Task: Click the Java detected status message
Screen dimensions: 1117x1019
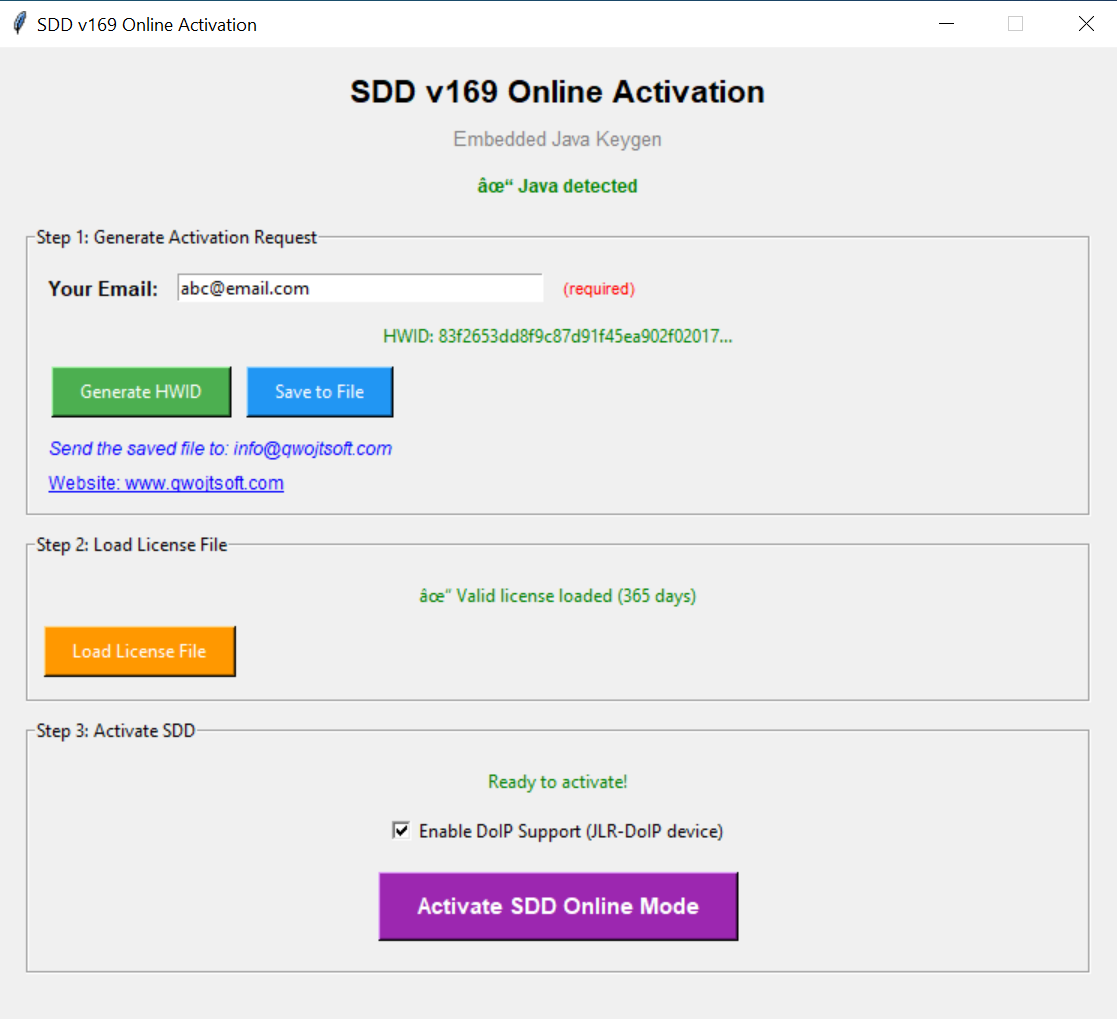Action: (557, 186)
